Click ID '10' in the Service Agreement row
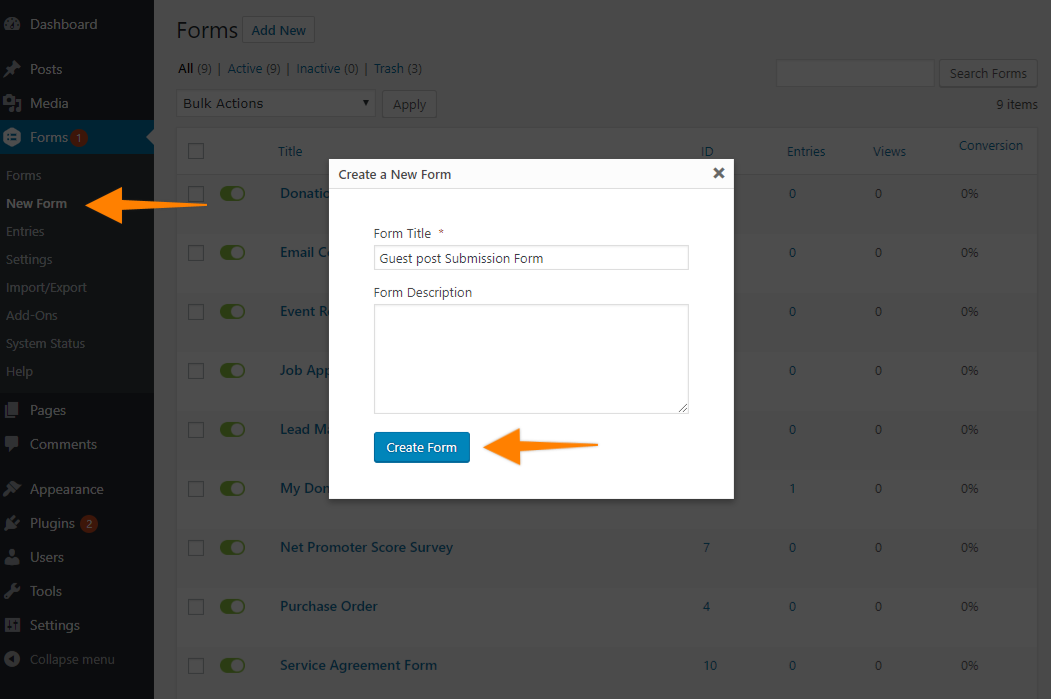Screen dimensions: 1051x699 pyautogui.click(x=710, y=665)
